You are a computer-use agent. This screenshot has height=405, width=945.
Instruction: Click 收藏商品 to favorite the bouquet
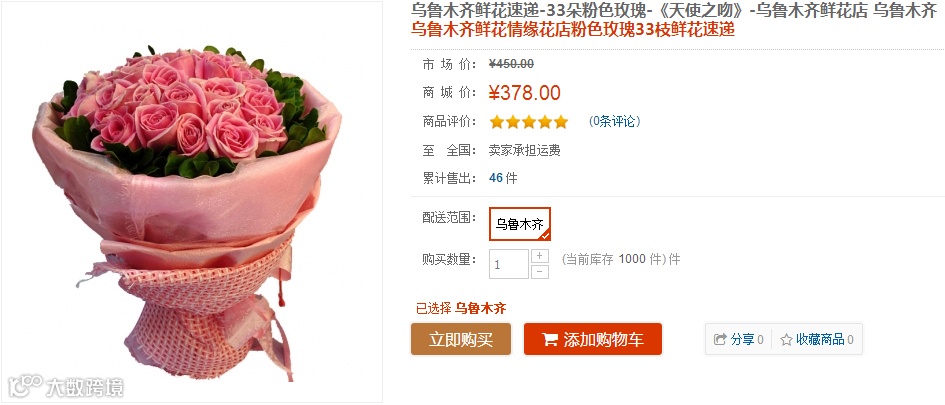click(820, 339)
